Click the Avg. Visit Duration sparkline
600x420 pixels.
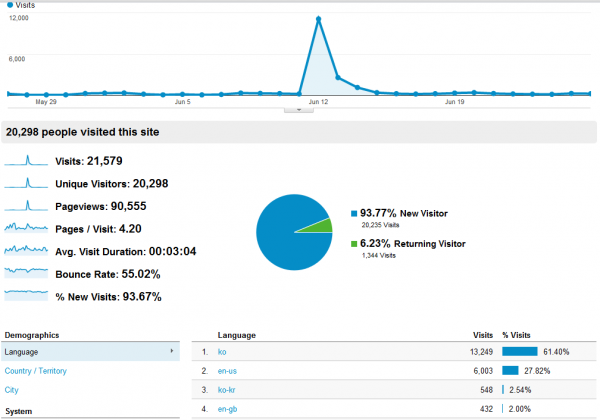tap(27, 251)
